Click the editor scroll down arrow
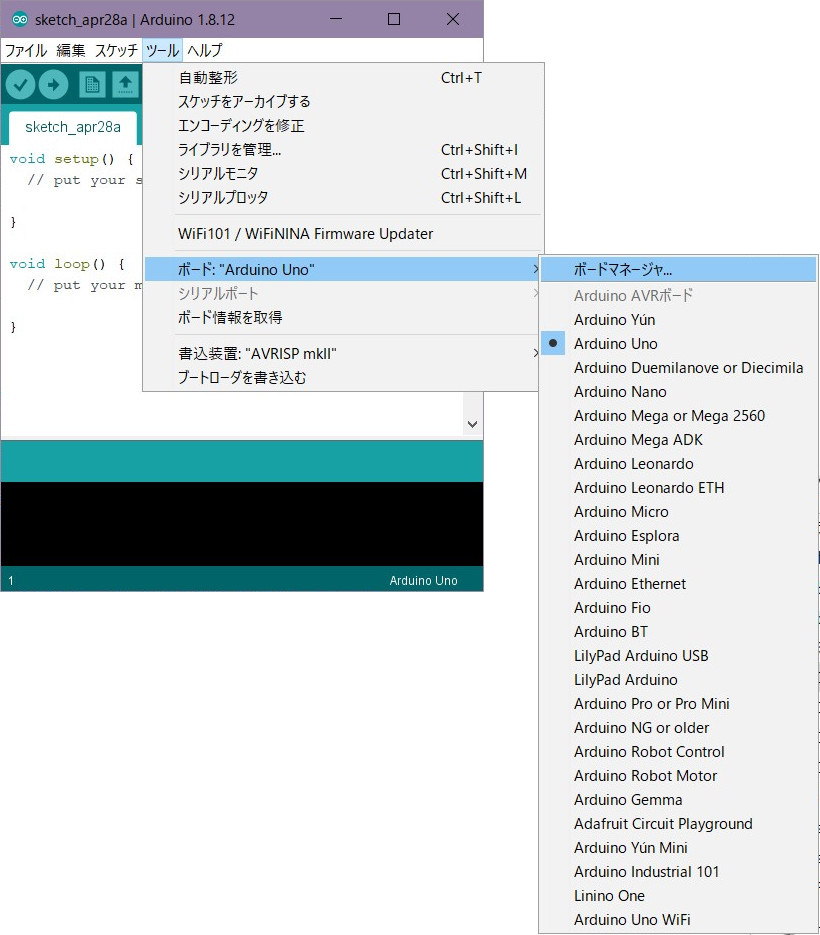Screen dimensions: 820x935 pos(472,425)
